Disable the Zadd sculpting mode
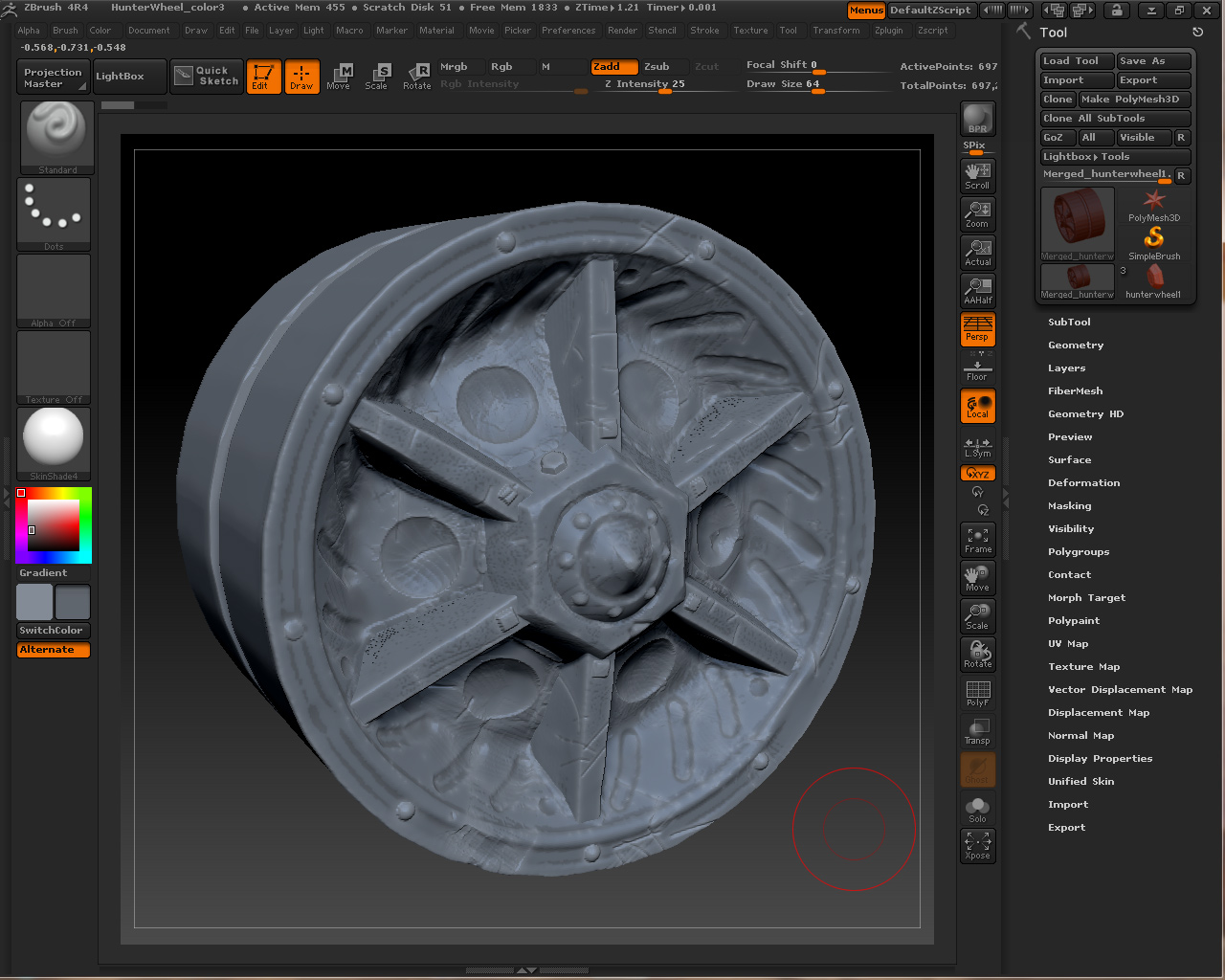This screenshot has height=980, width=1225. pyautogui.click(x=613, y=66)
